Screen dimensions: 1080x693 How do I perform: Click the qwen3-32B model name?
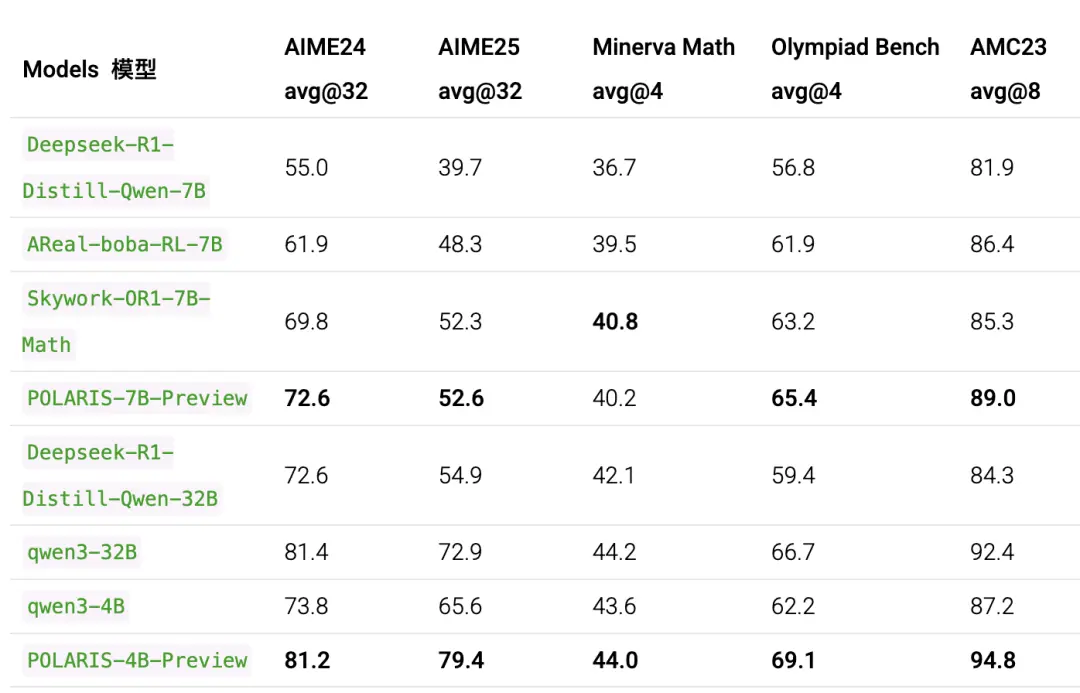point(81,552)
